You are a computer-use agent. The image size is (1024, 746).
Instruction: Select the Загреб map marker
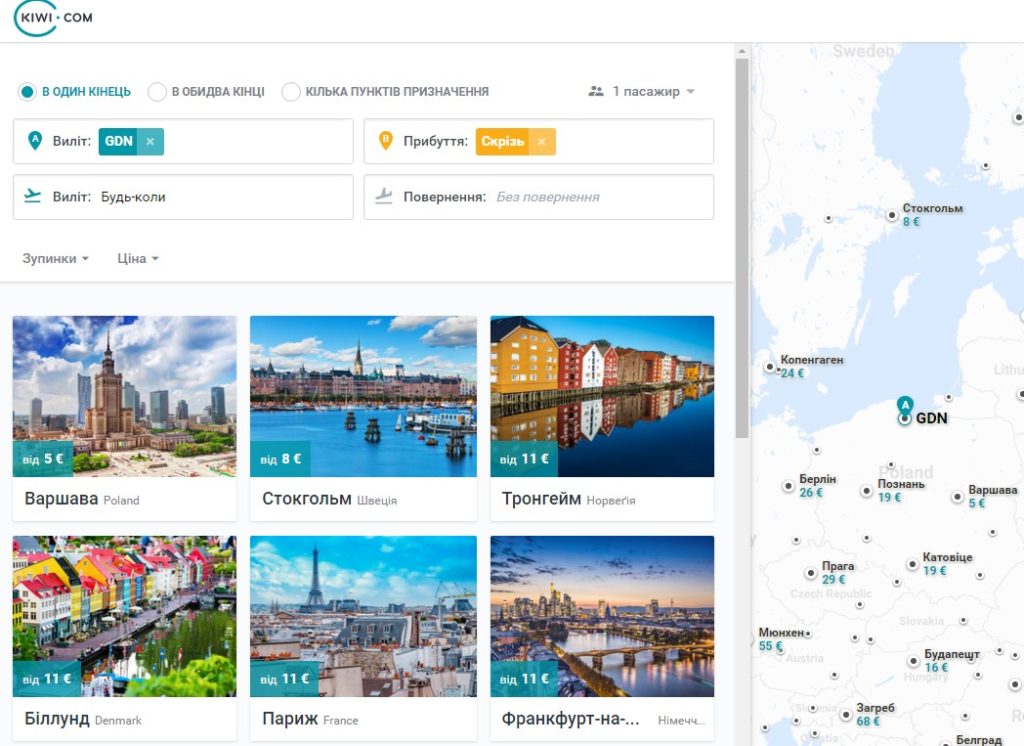point(846,715)
